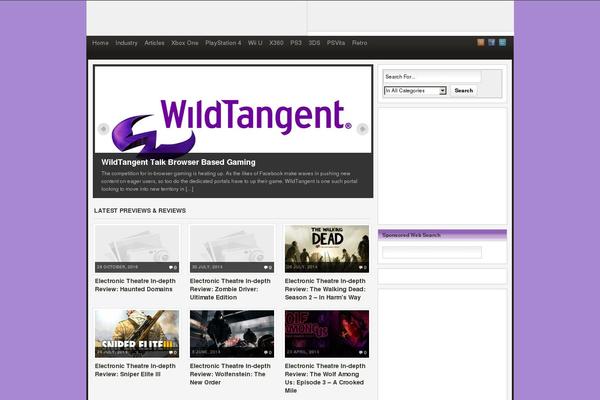Open the In All Categories dropdown
This screenshot has width=600, height=400.
pos(415,91)
